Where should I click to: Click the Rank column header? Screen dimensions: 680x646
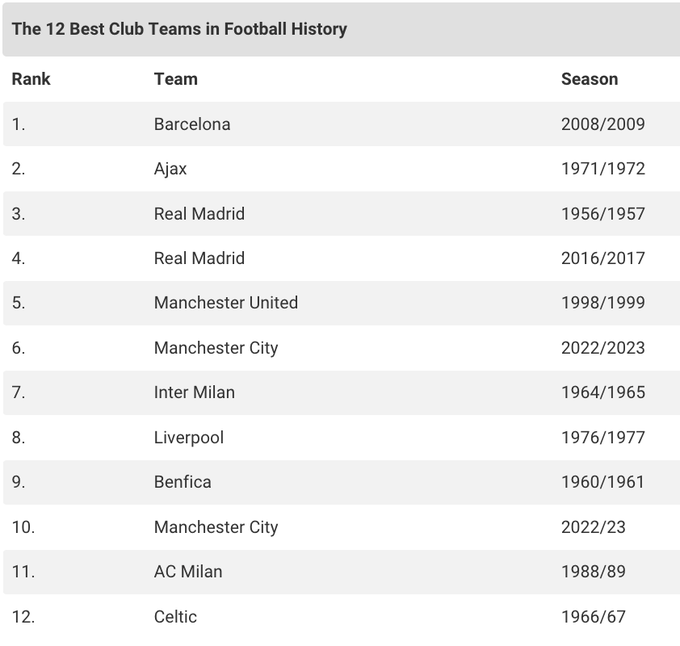[x=31, y=79]
